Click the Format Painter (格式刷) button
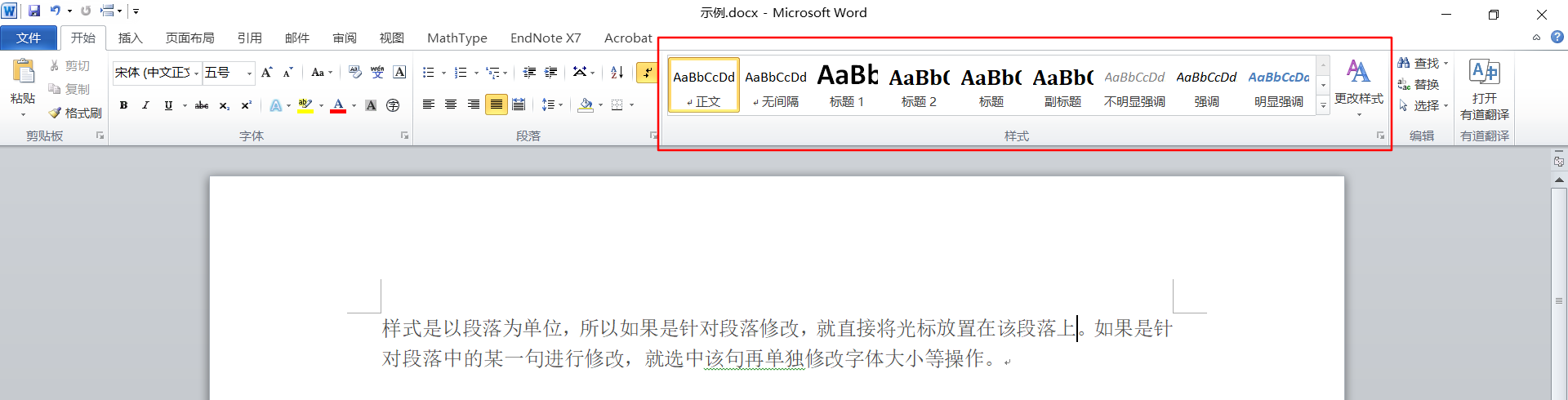The height and width of the screenshot is (400, 1568). tap(75, 113)
